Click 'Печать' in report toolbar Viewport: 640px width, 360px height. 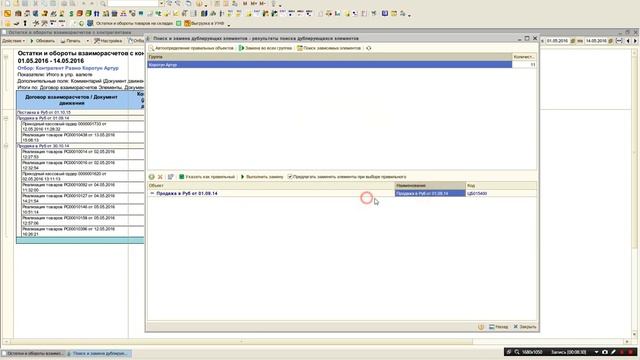pyautogui.click(x=71, y=41)
